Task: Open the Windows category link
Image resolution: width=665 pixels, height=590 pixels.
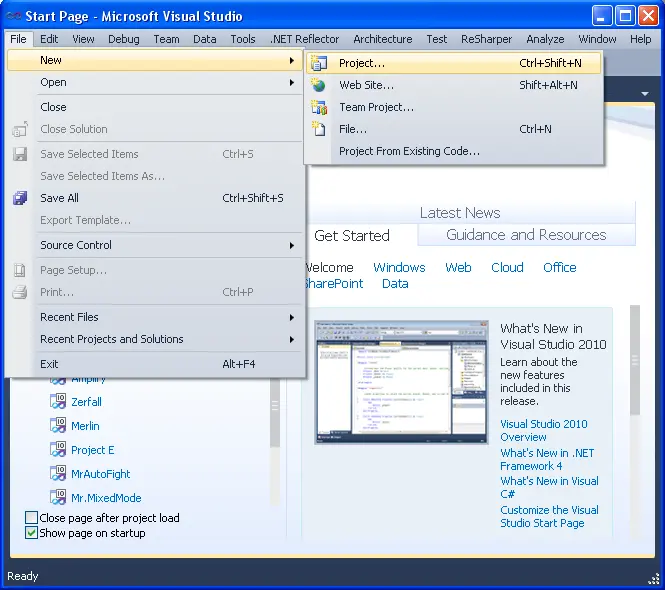Action: coord(399,268)
